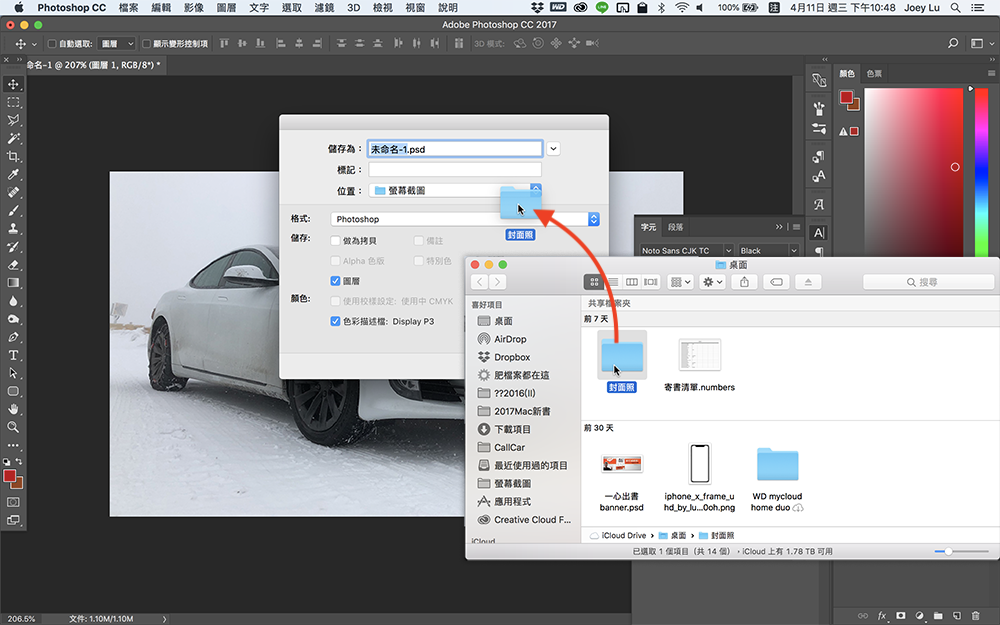Open the 位置 location dropdown
The height and width of the screenshot is (625, 1000).
point(455,191)
